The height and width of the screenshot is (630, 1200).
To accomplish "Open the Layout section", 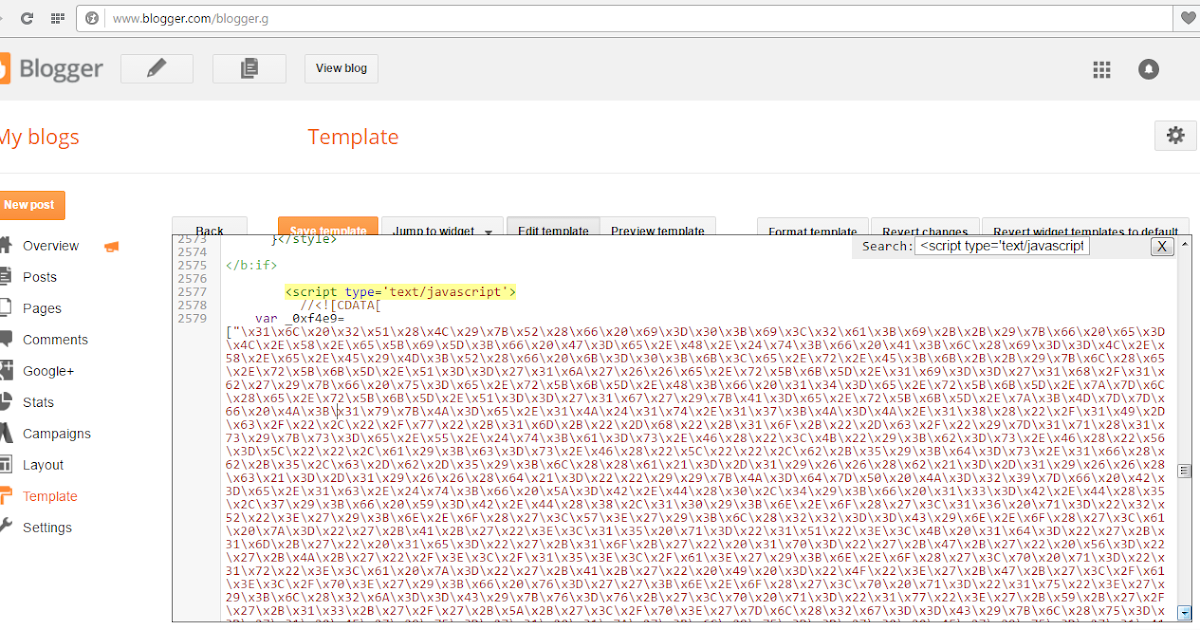I will pos(42,464).
